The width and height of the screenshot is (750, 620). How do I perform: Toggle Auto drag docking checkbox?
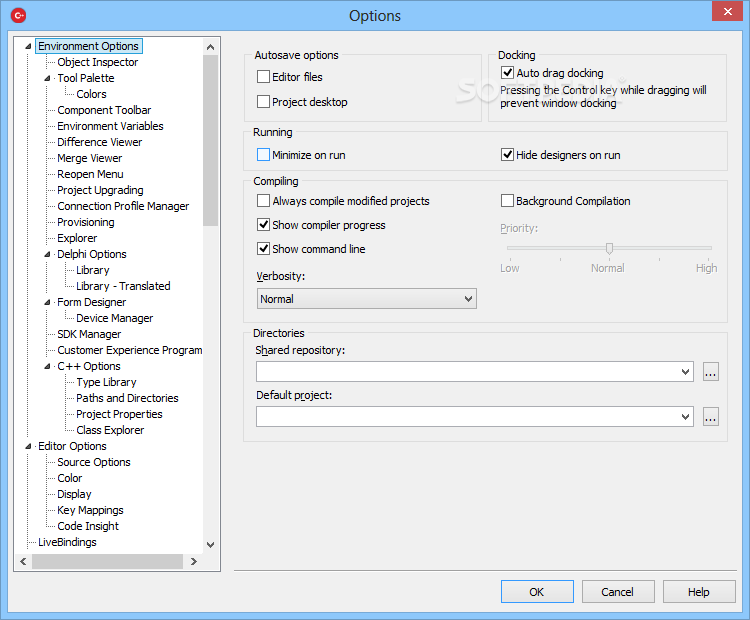(508, 73)
